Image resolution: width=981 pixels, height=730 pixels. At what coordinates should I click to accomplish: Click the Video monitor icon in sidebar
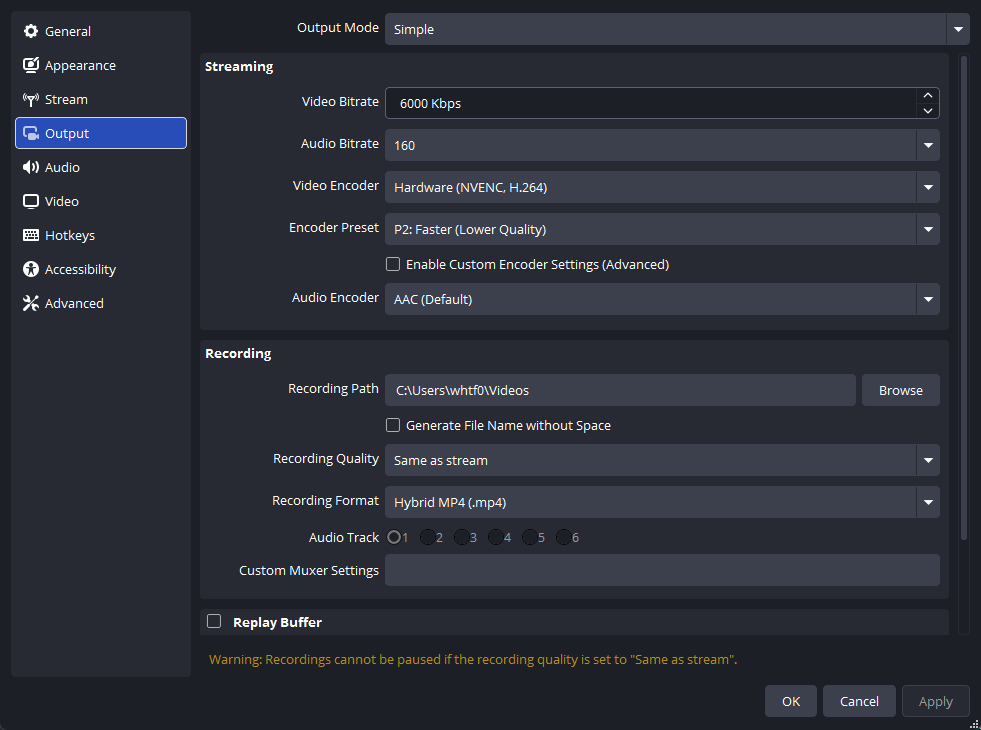31,201
